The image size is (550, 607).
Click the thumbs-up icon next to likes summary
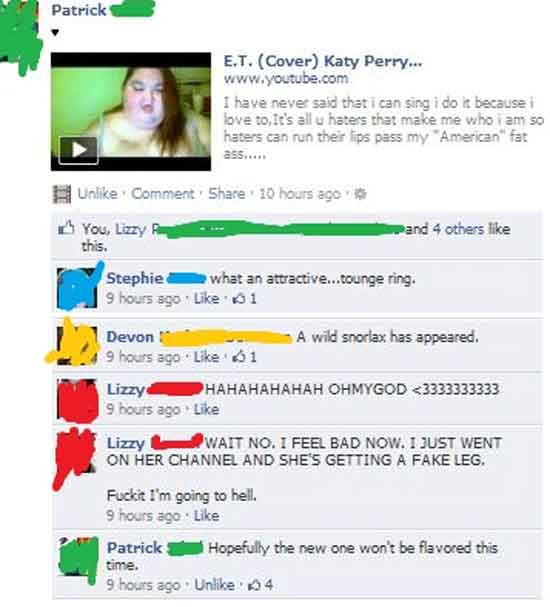coord(66,228)
